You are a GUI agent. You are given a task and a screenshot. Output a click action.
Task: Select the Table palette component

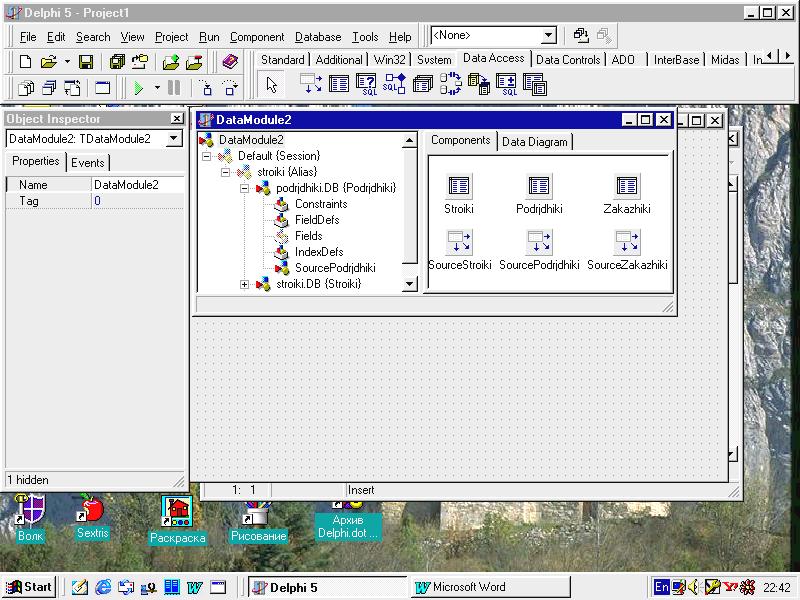[x=339, y=84]
